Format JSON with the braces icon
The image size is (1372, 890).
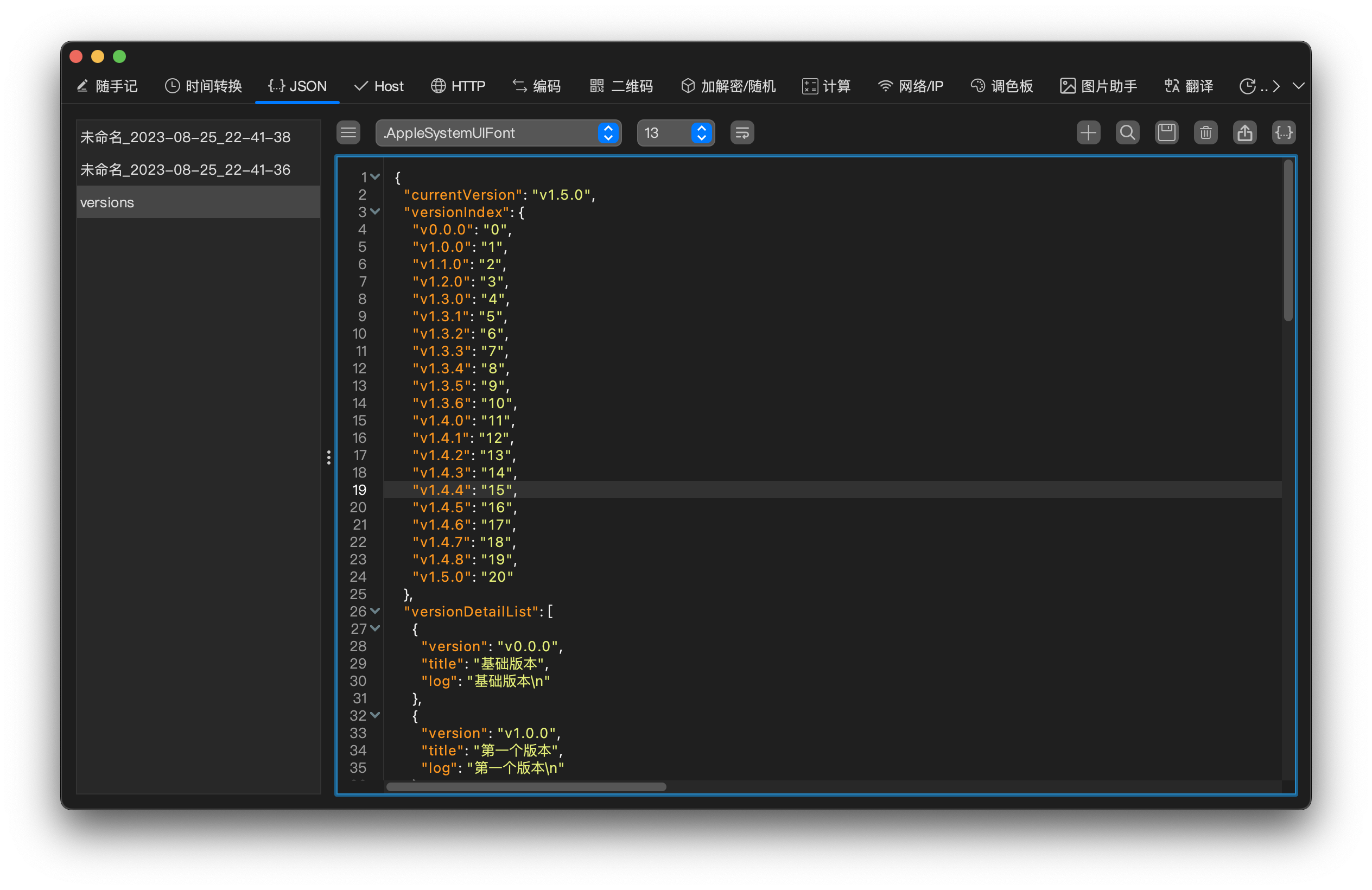(1284, 133)
